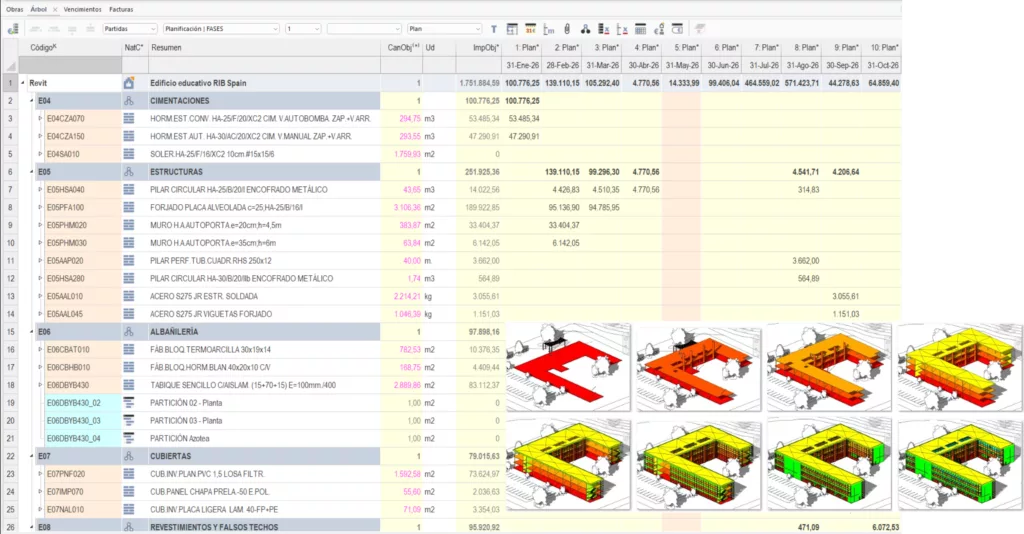Click the hierarchy nodes toolbar icon
Screen dimensions: 1024x534
(x=585, y=29)
